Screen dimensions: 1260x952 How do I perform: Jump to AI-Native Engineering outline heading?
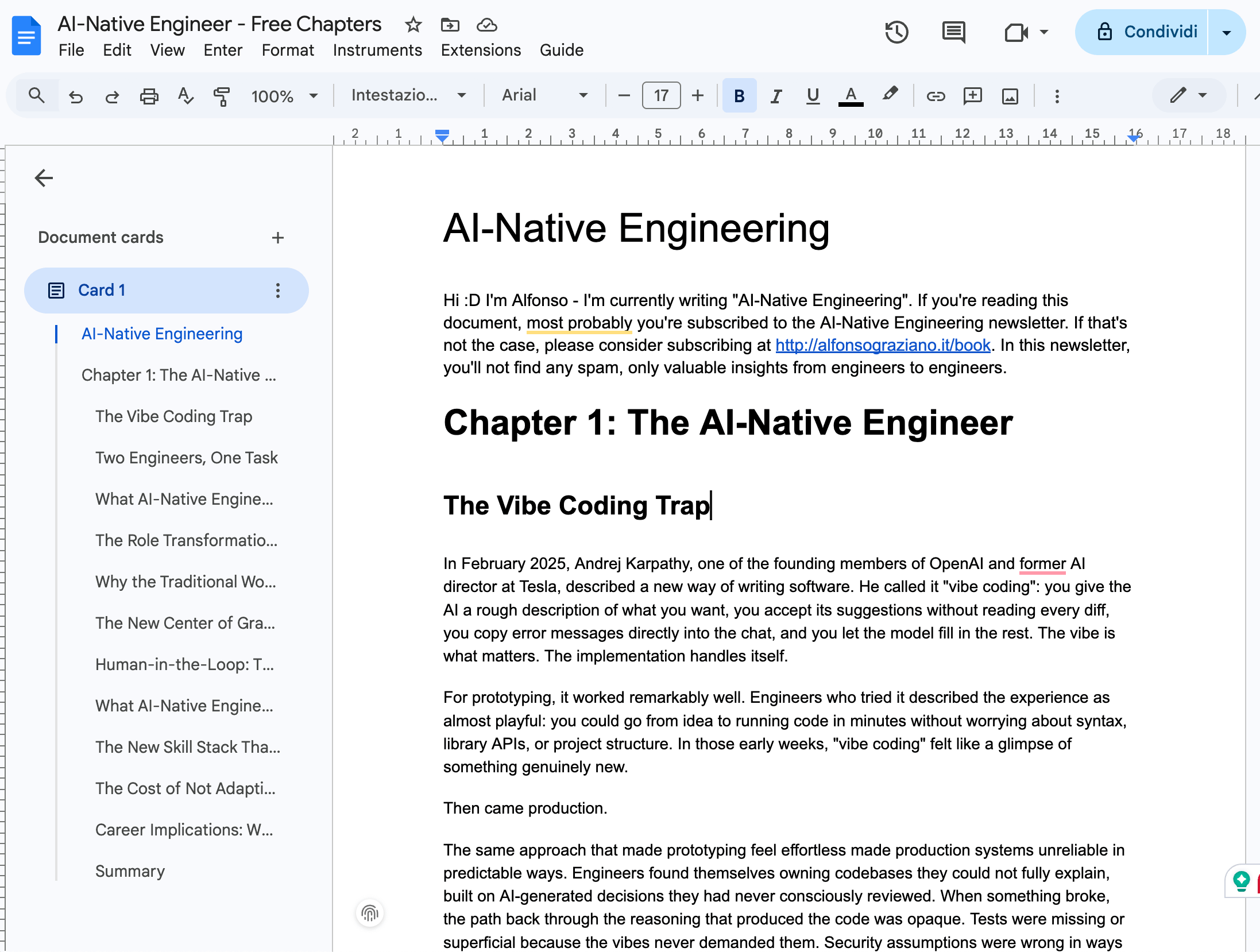[x=162, y=334]
